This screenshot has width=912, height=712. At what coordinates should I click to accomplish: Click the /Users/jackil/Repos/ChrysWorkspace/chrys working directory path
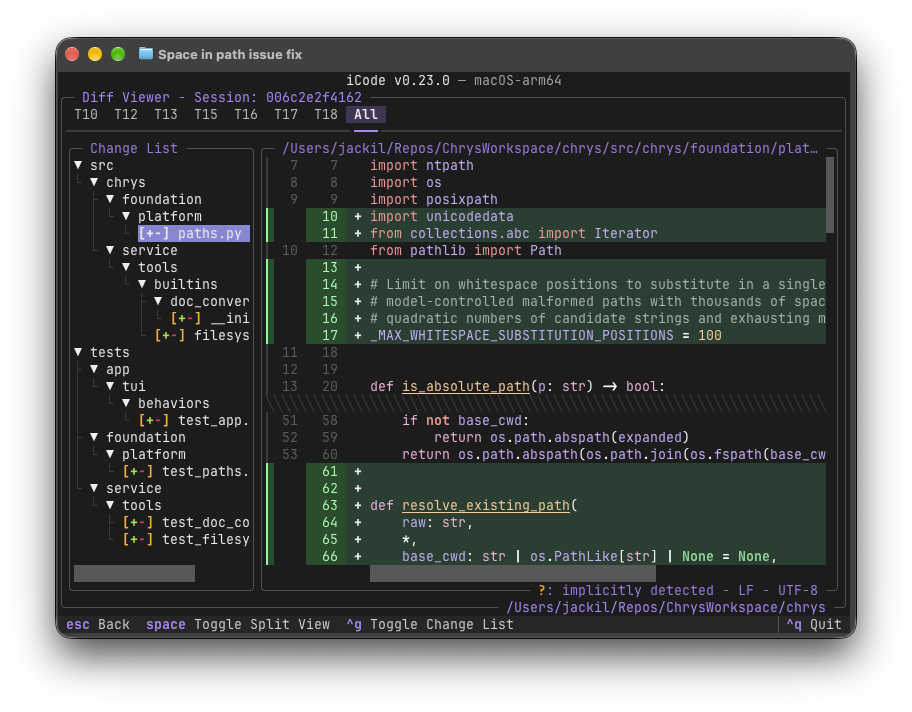pyautogui.click(x=666, y=607)
